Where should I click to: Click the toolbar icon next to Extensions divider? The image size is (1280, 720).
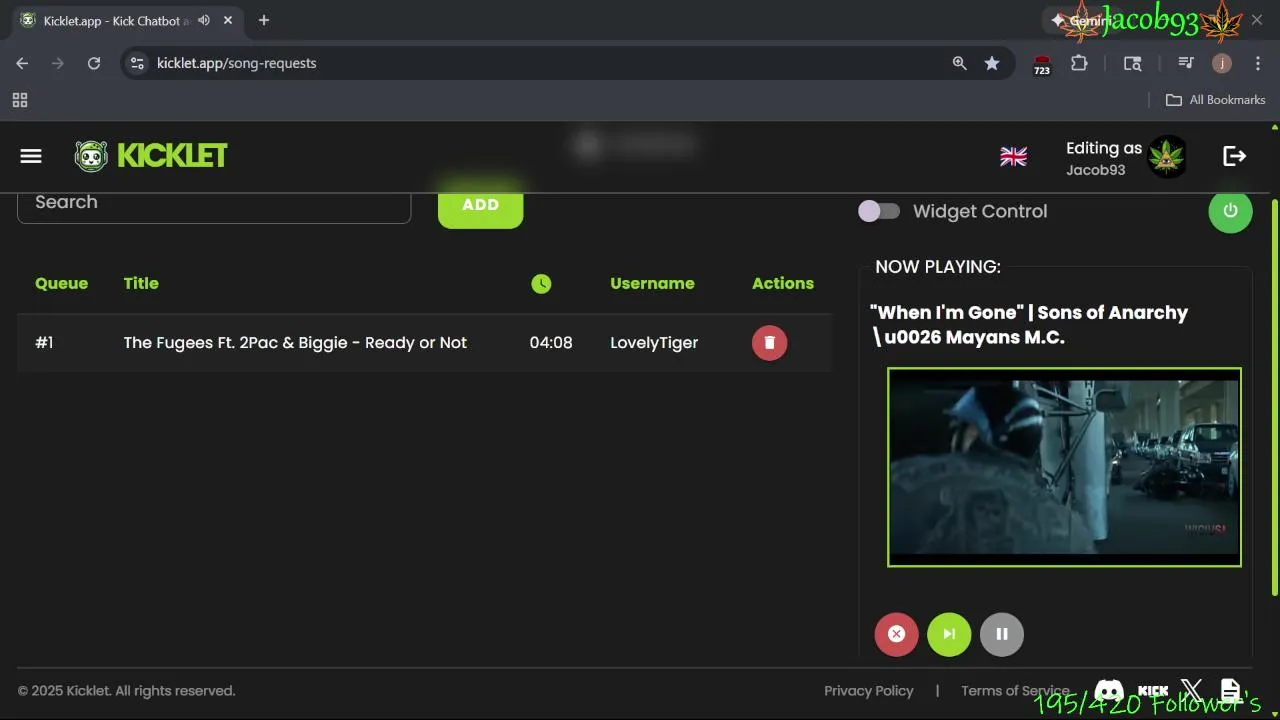coord(1132,63)
